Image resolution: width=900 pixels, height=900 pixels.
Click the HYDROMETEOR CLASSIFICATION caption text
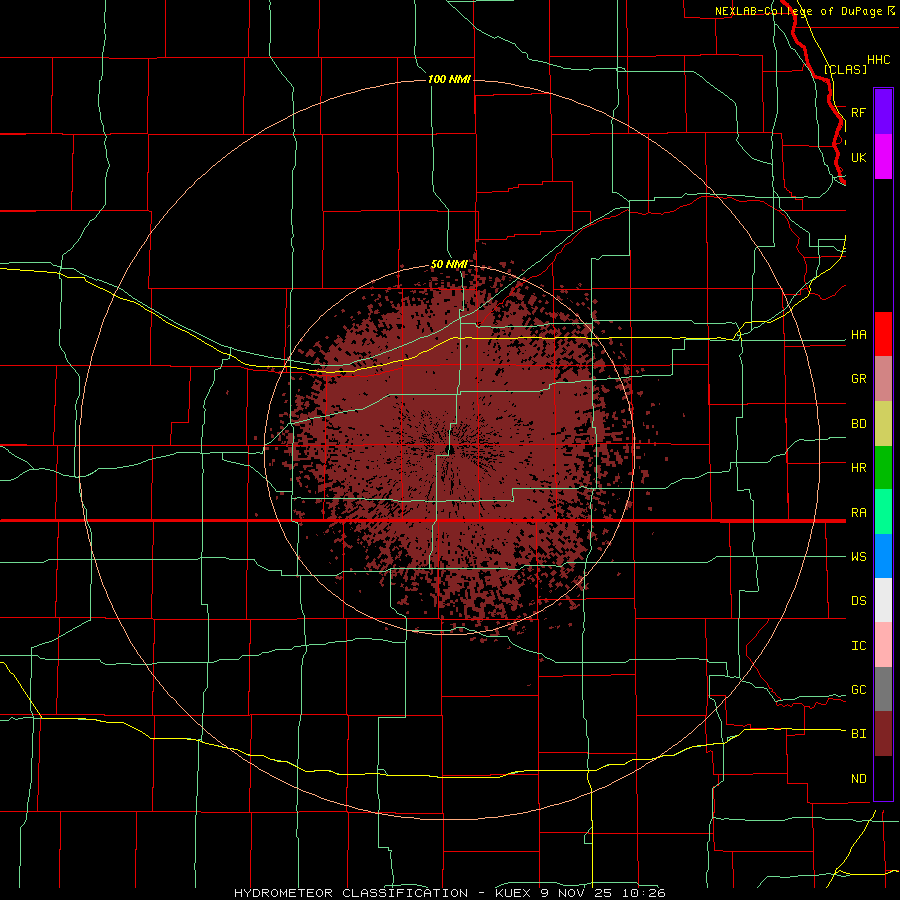click(x=351, y=893)
